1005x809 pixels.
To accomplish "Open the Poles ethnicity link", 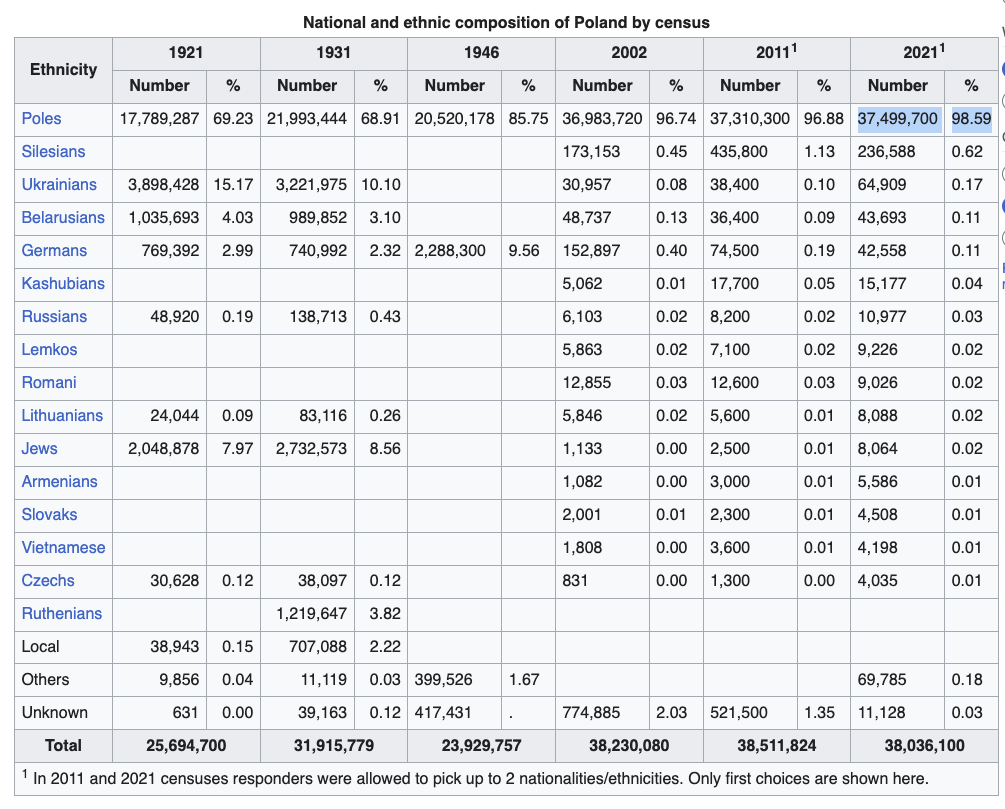I will (41, 119).
